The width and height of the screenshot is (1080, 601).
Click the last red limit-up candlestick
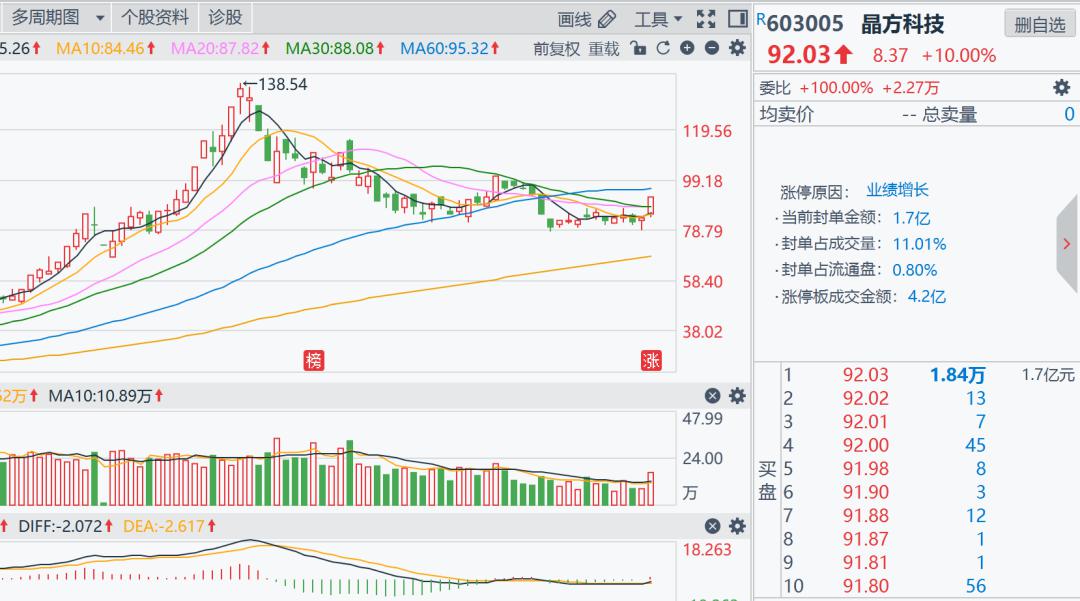point(651,204)
